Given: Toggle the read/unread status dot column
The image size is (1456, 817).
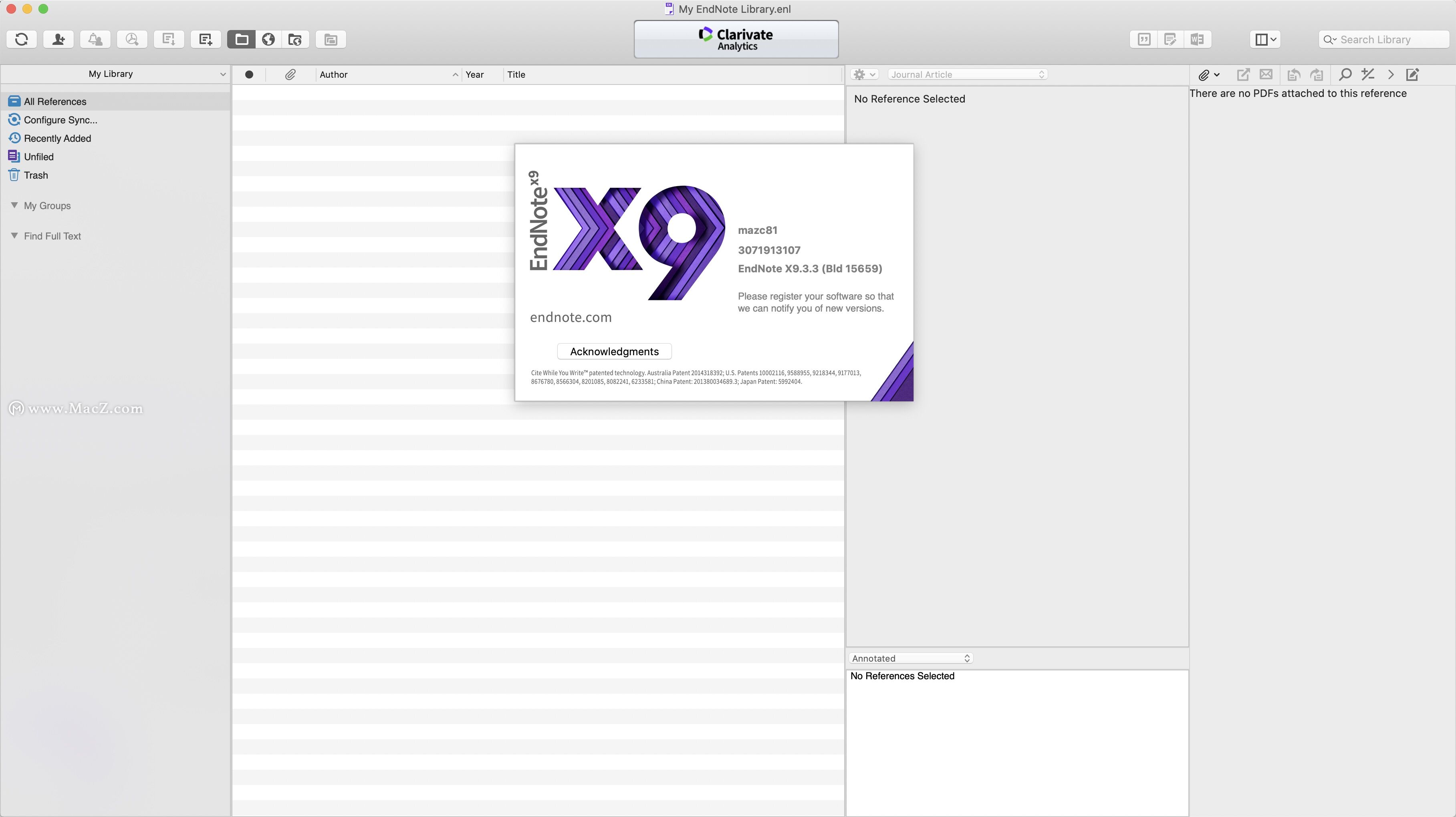Looking at the screenshot, I should click(249, 74).
